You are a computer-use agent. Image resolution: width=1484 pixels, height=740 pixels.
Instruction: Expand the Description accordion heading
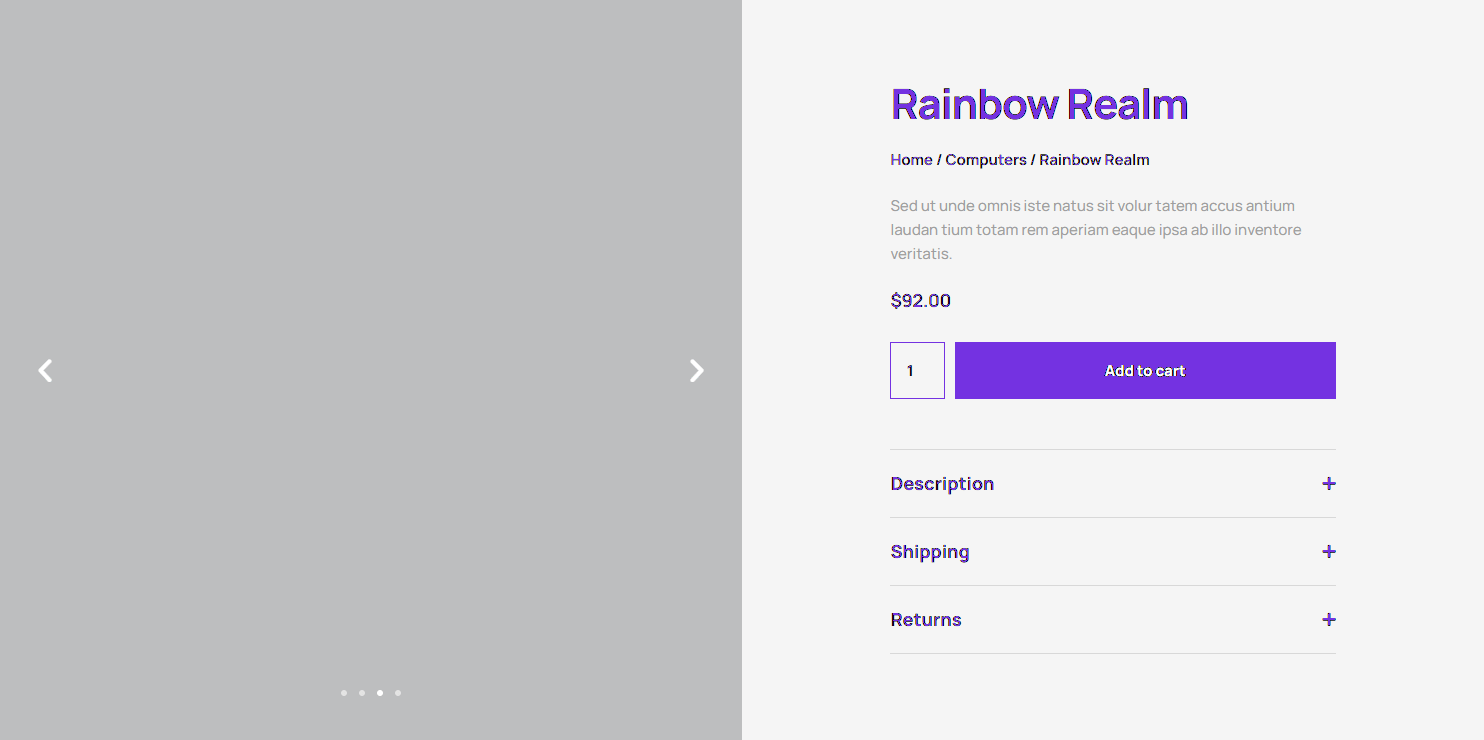pos(942,484)
